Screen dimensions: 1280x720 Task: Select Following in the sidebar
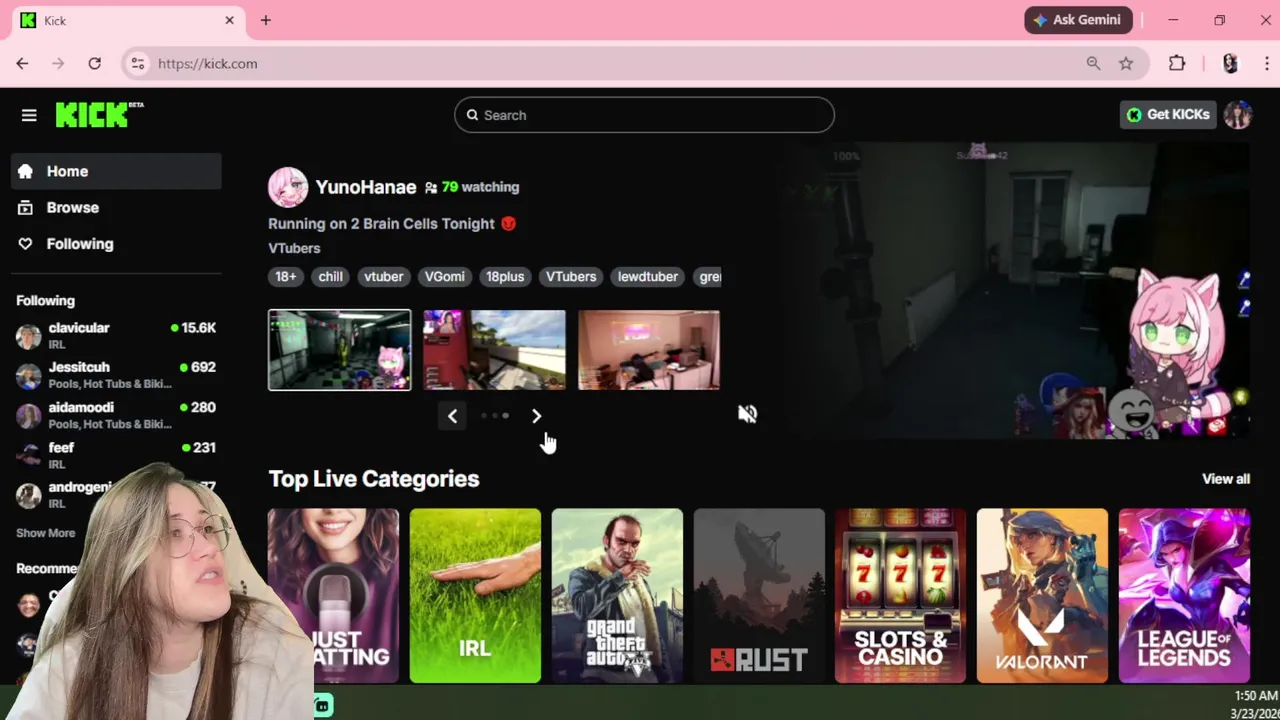point(116,243)
